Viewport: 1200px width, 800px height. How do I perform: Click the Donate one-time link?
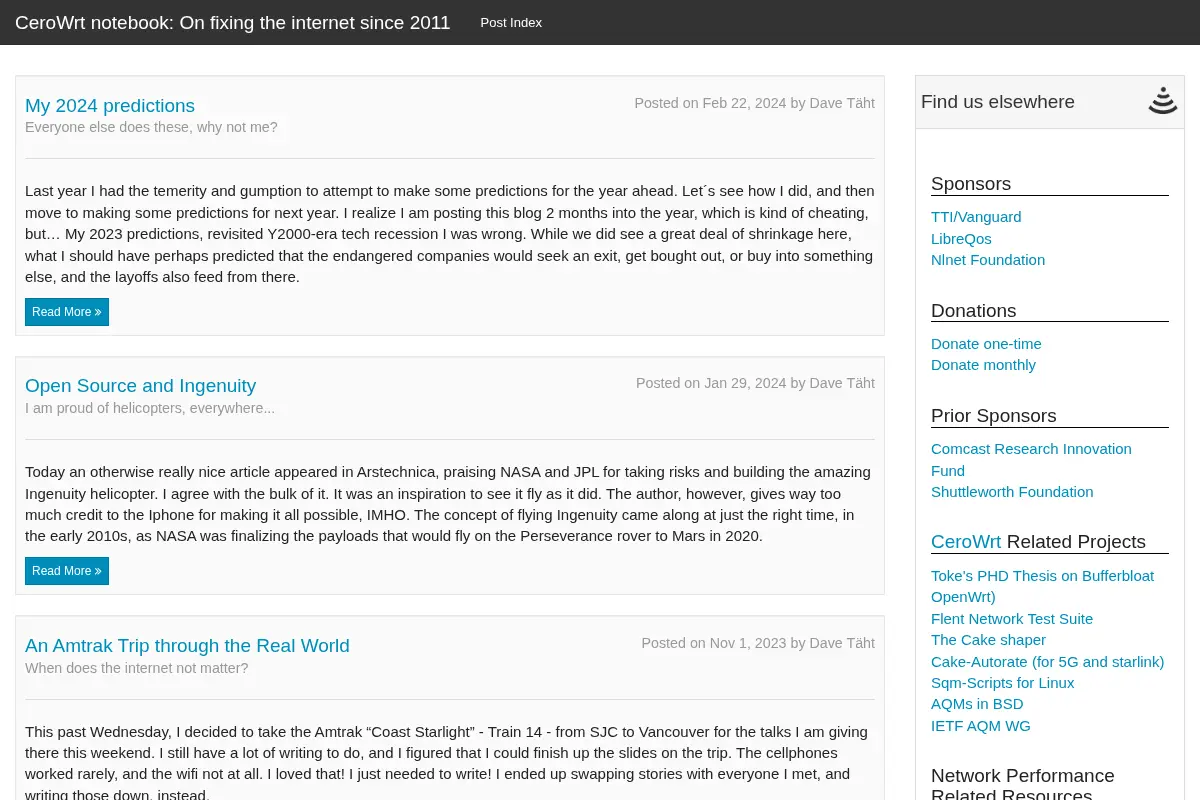pos(986,344)
